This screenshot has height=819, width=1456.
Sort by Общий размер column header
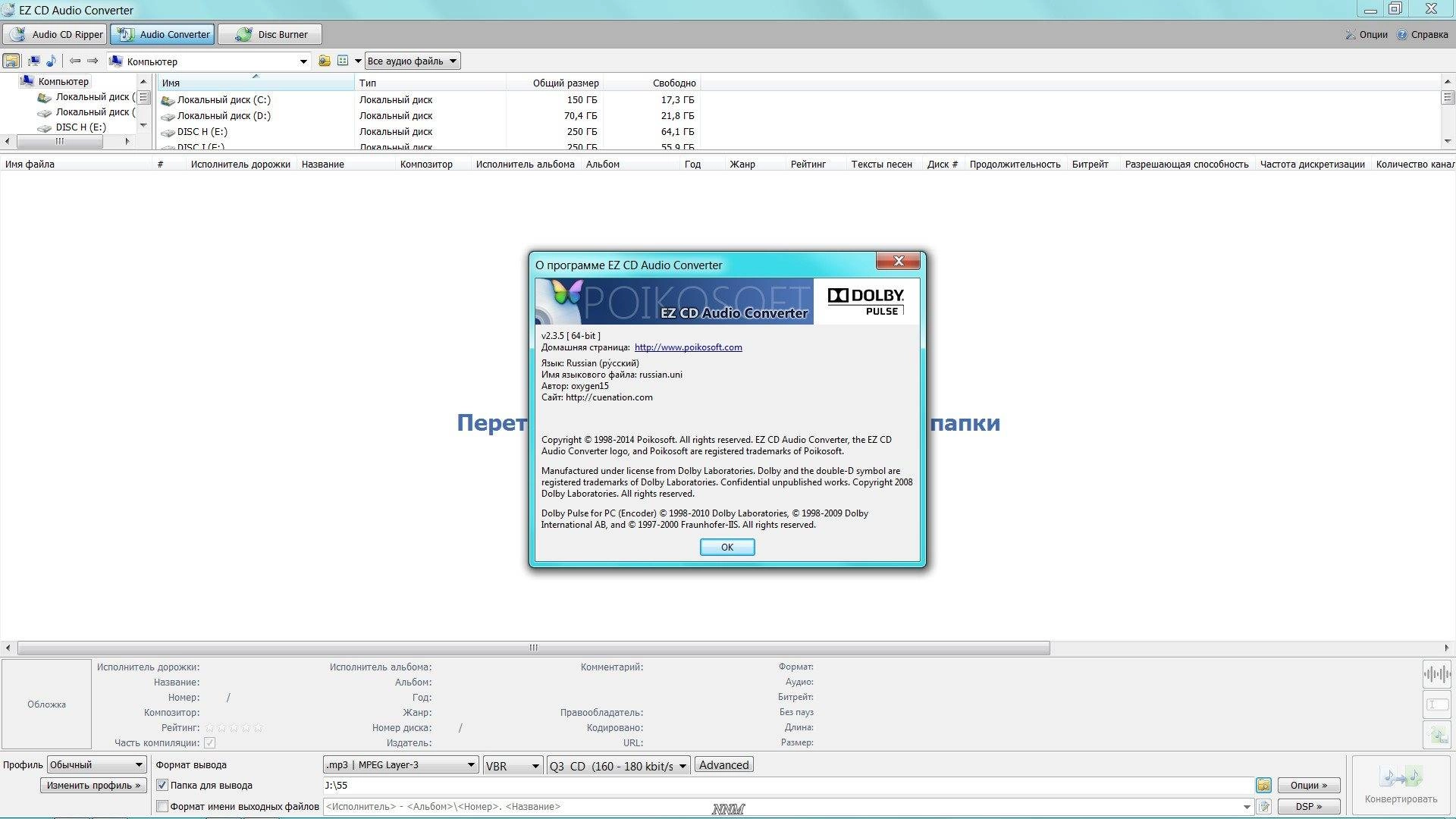click(x=556, y=83)
